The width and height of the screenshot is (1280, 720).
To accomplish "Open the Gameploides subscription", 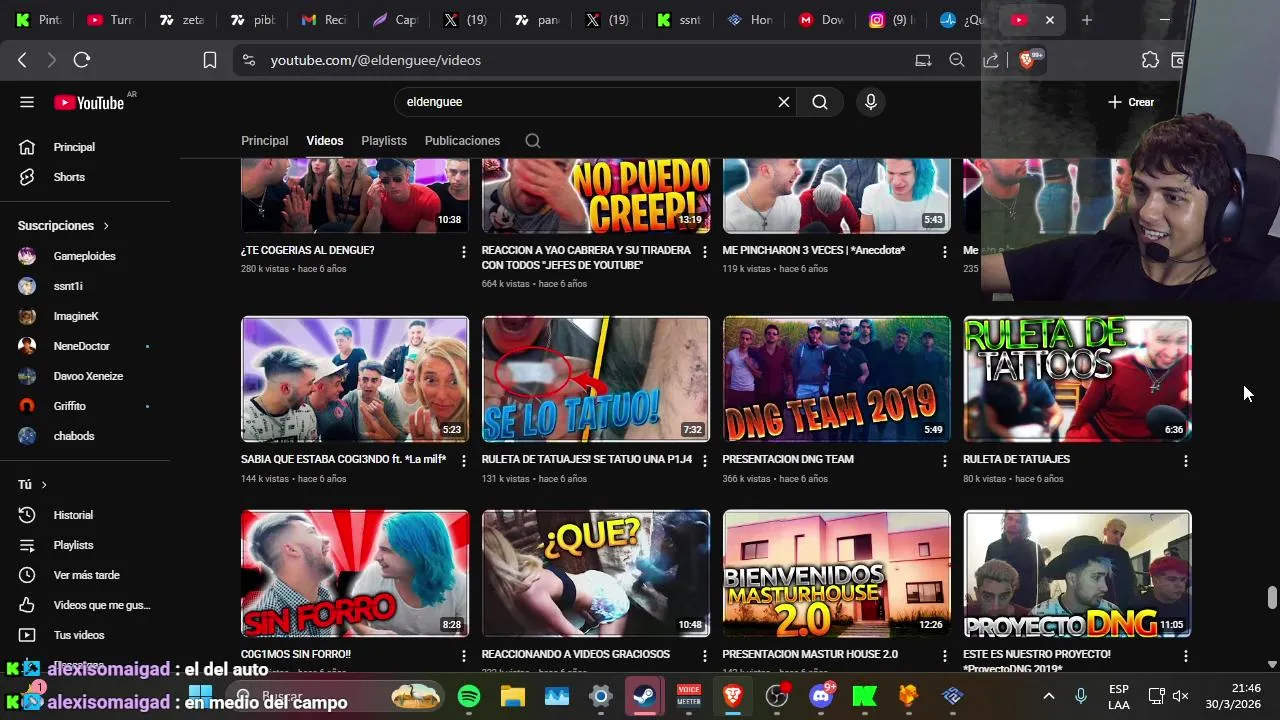I will 85,256.
